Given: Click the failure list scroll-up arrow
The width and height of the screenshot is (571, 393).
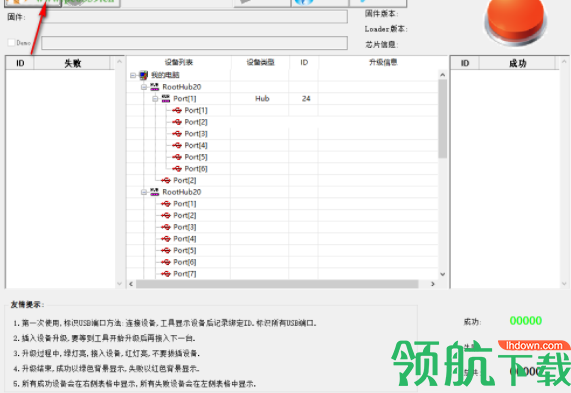Looking at the screenshot, I should 119,62.
